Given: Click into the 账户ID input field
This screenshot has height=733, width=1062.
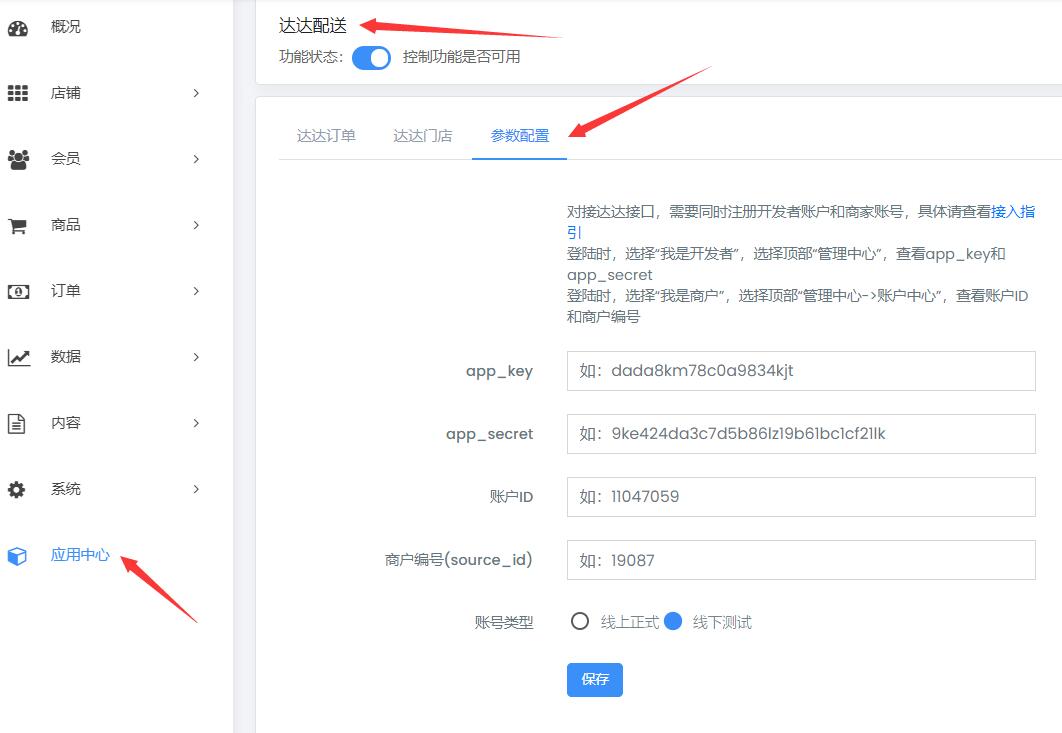Looking at the screenshot, I should (x=801, y=497).
